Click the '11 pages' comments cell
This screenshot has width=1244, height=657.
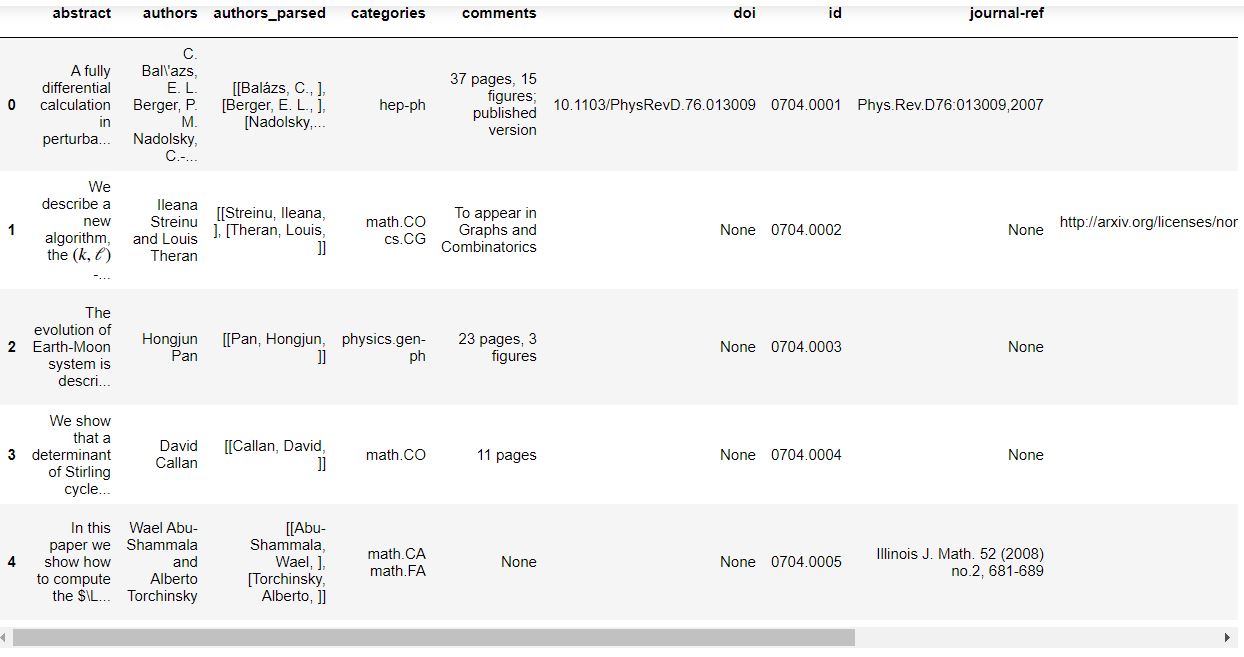[506, 455]
